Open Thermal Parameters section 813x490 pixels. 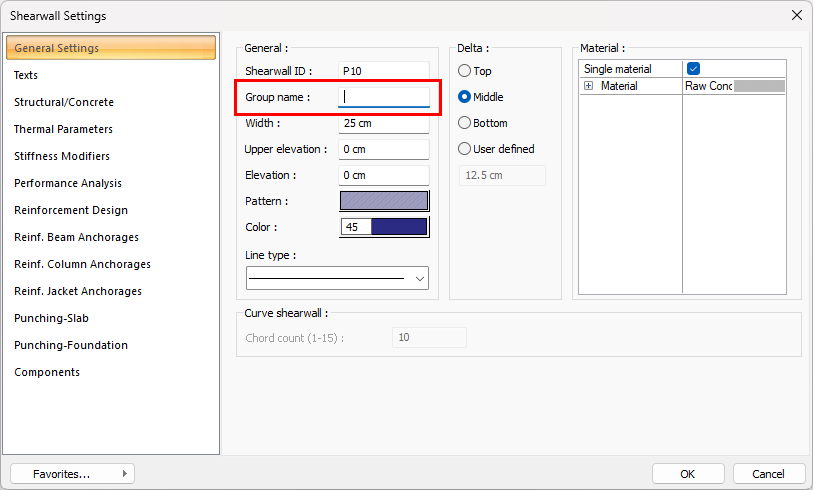point(63,129)
